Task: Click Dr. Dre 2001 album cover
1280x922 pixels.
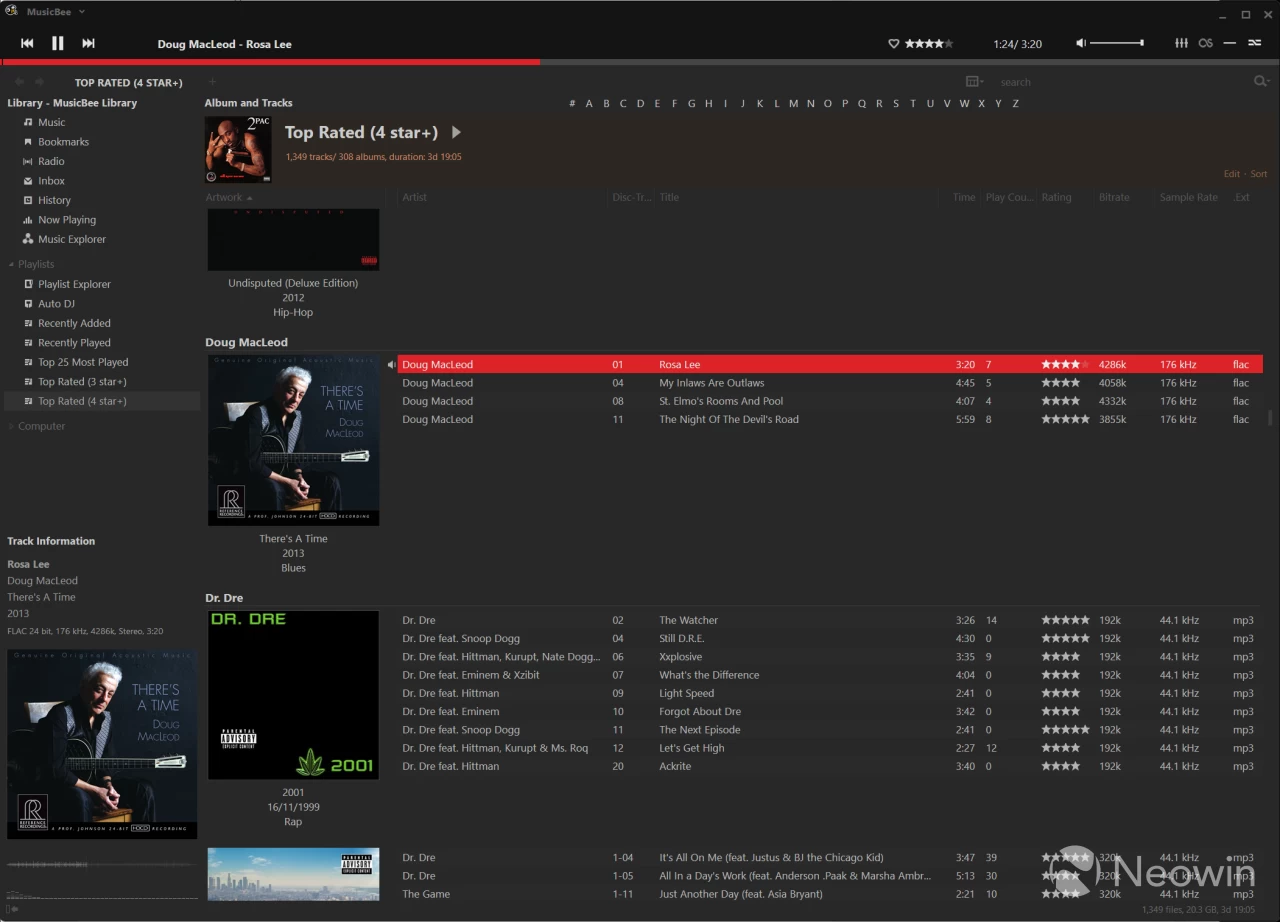Action: (x=293, y=695)
